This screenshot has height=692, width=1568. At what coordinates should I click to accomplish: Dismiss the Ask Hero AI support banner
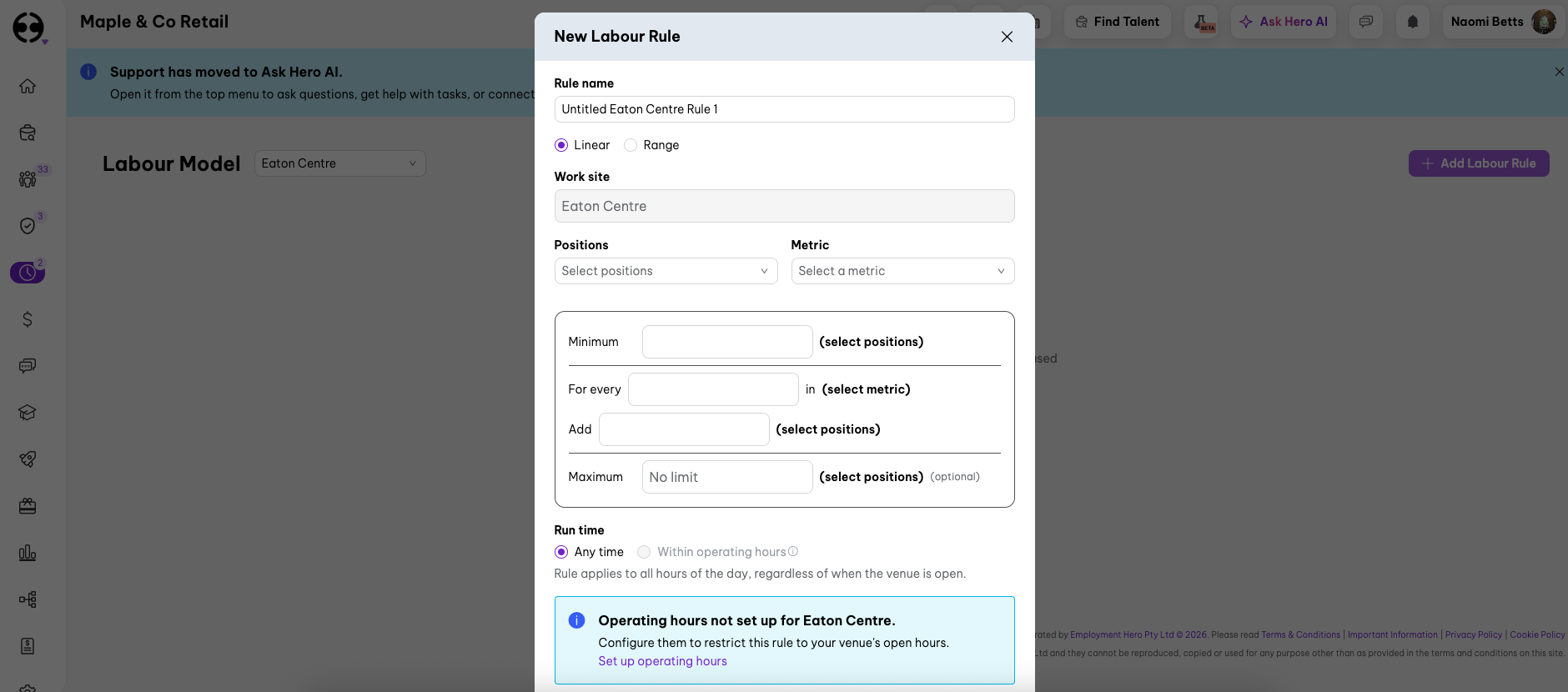pyautogui.click(x=1559, y=72)
